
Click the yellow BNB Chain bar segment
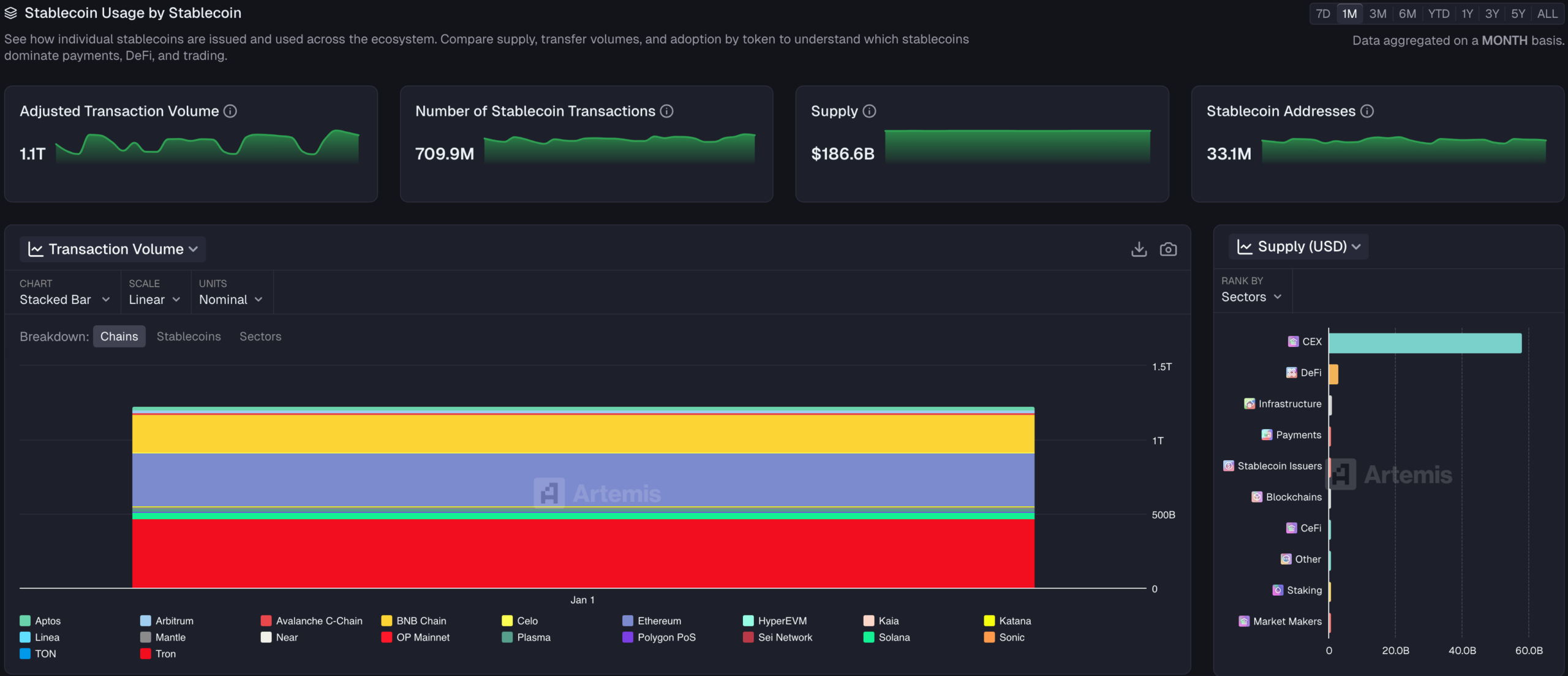click(583, 434)
